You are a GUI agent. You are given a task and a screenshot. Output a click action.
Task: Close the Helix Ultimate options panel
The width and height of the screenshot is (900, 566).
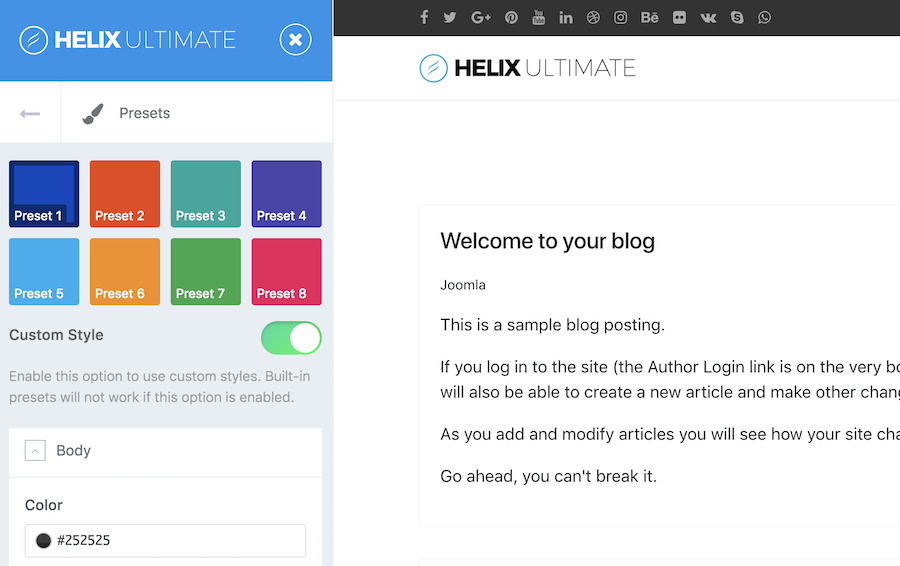point(295,40)
